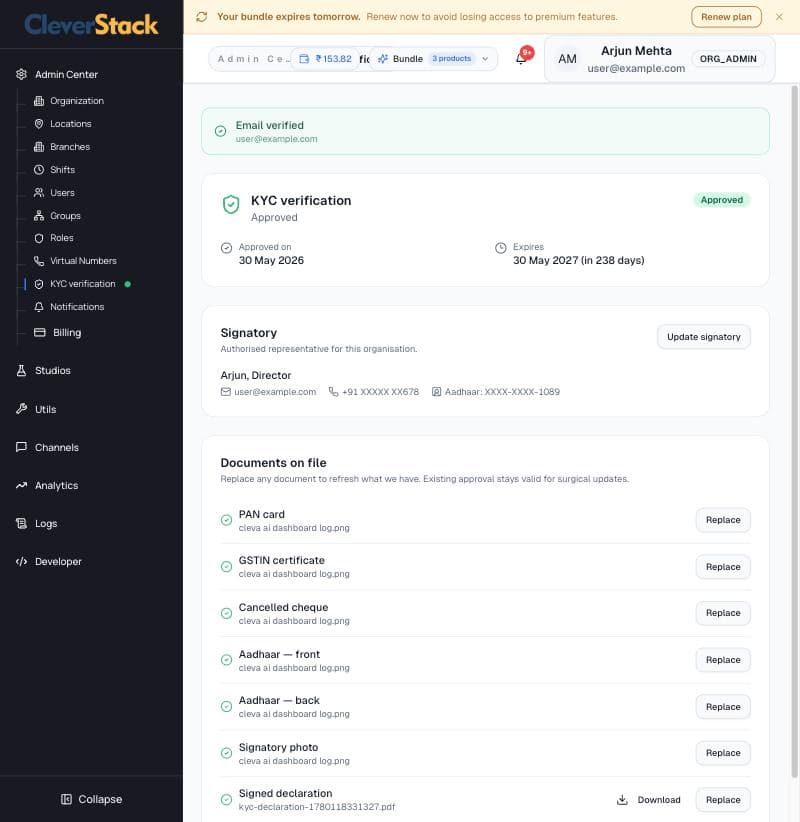This screenshot has width=800, height=822.
Task: Click the Logs scroll icon
Action: (21, 523)
